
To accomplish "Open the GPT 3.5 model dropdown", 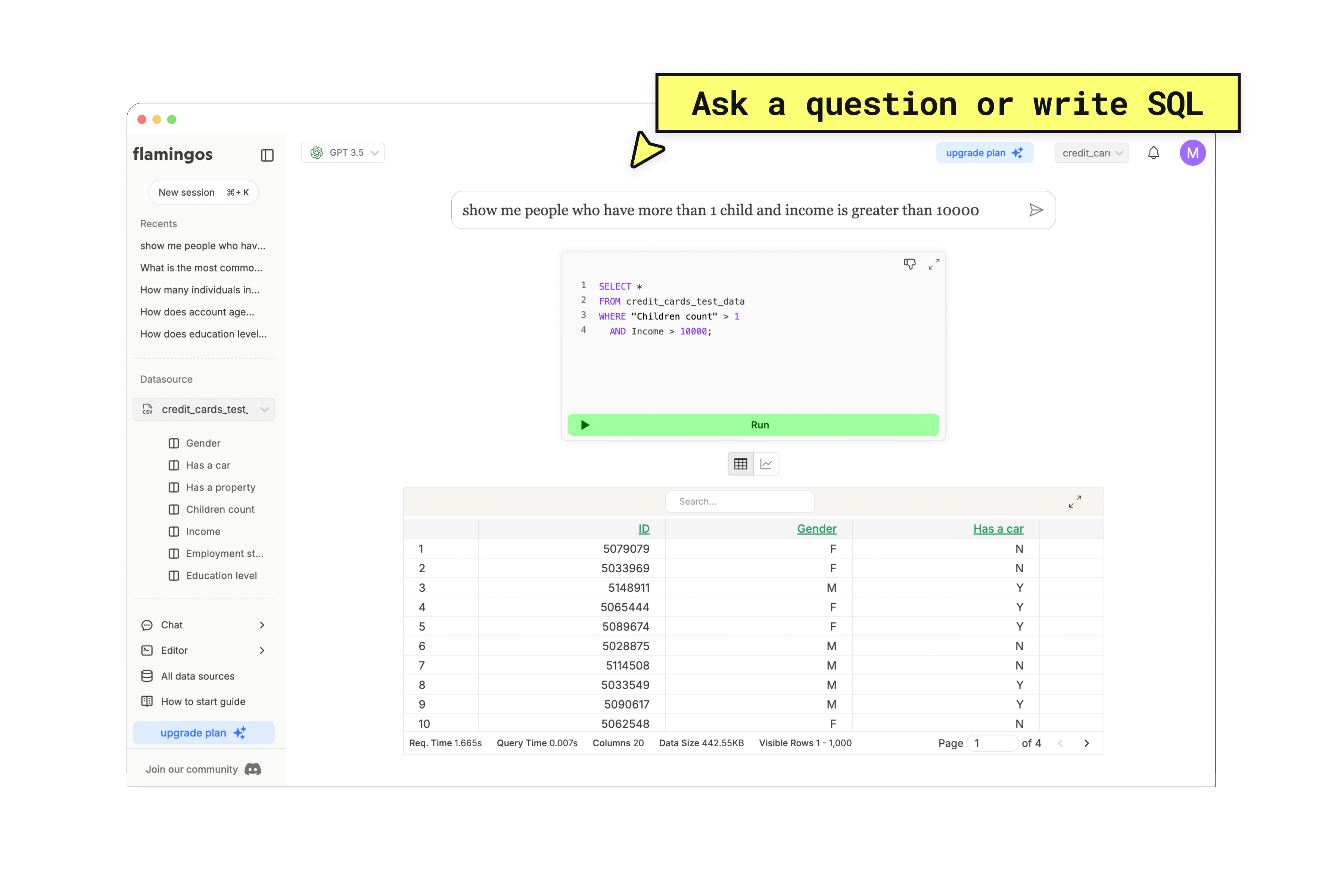I will 343,153.
